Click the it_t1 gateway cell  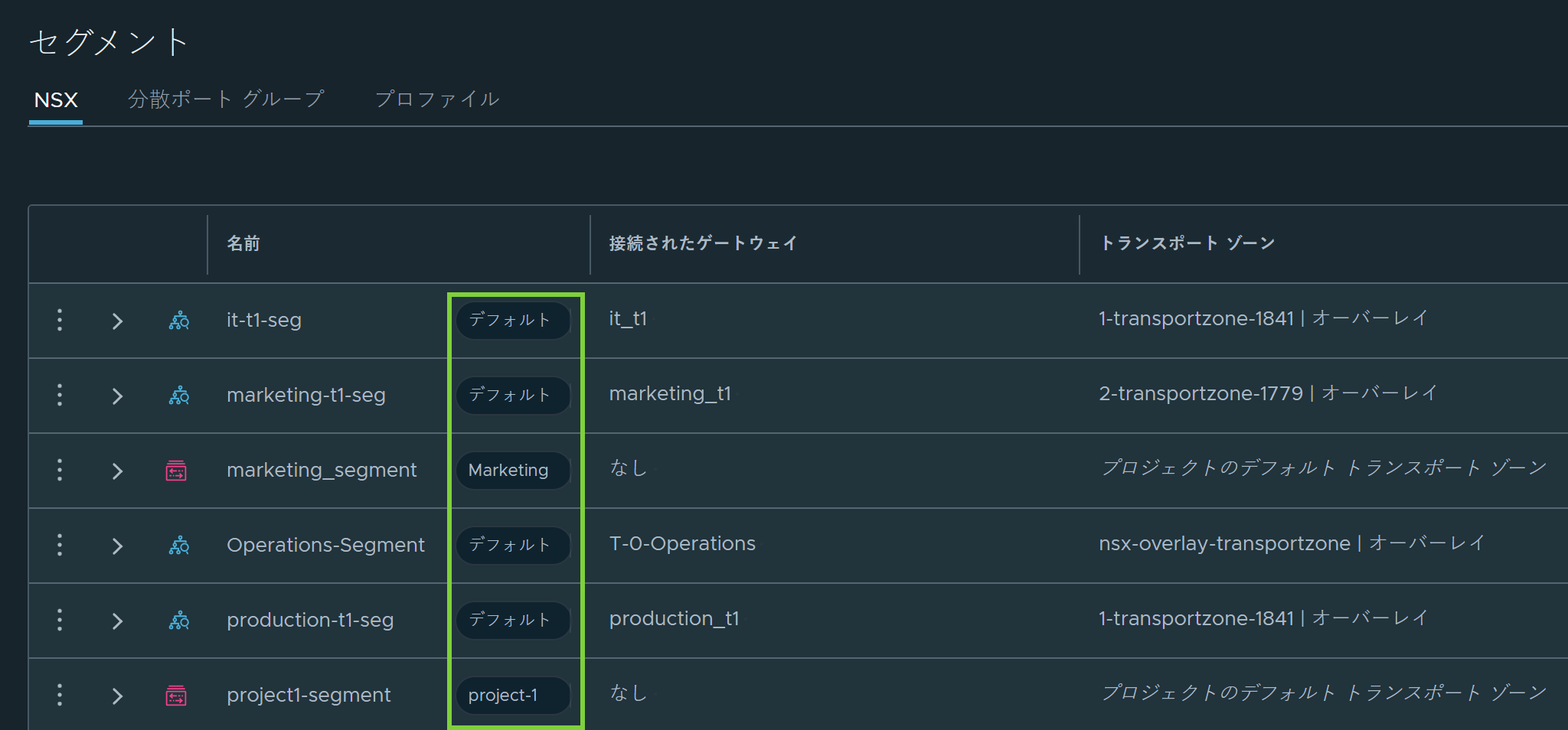click(628, 318)
